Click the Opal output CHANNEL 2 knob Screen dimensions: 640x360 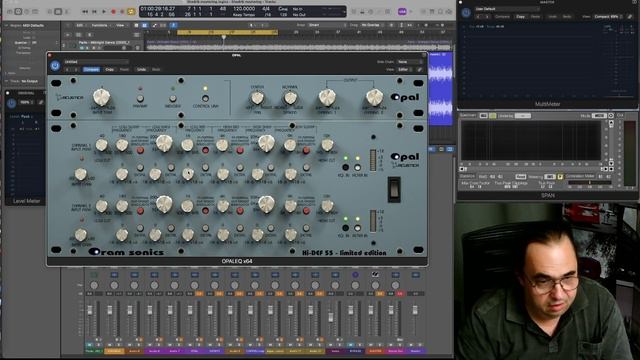click(x=374, y=98)
